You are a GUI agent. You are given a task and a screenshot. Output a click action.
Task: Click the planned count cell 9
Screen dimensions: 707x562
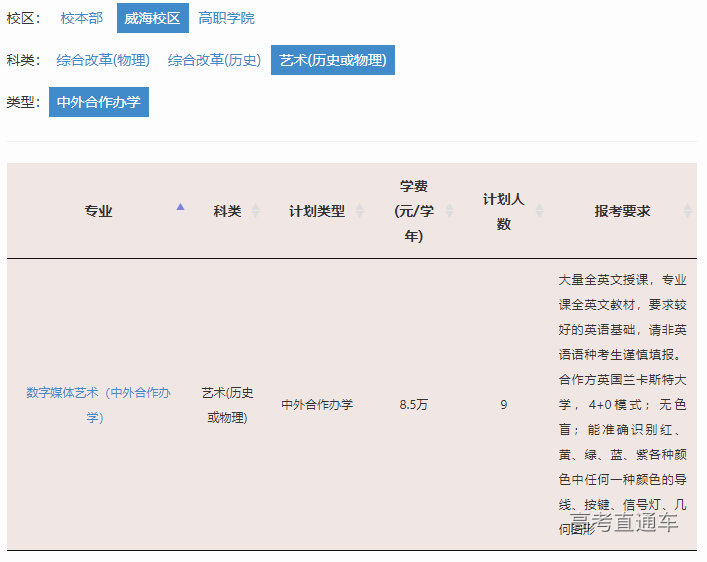click(x=504, y=405)
